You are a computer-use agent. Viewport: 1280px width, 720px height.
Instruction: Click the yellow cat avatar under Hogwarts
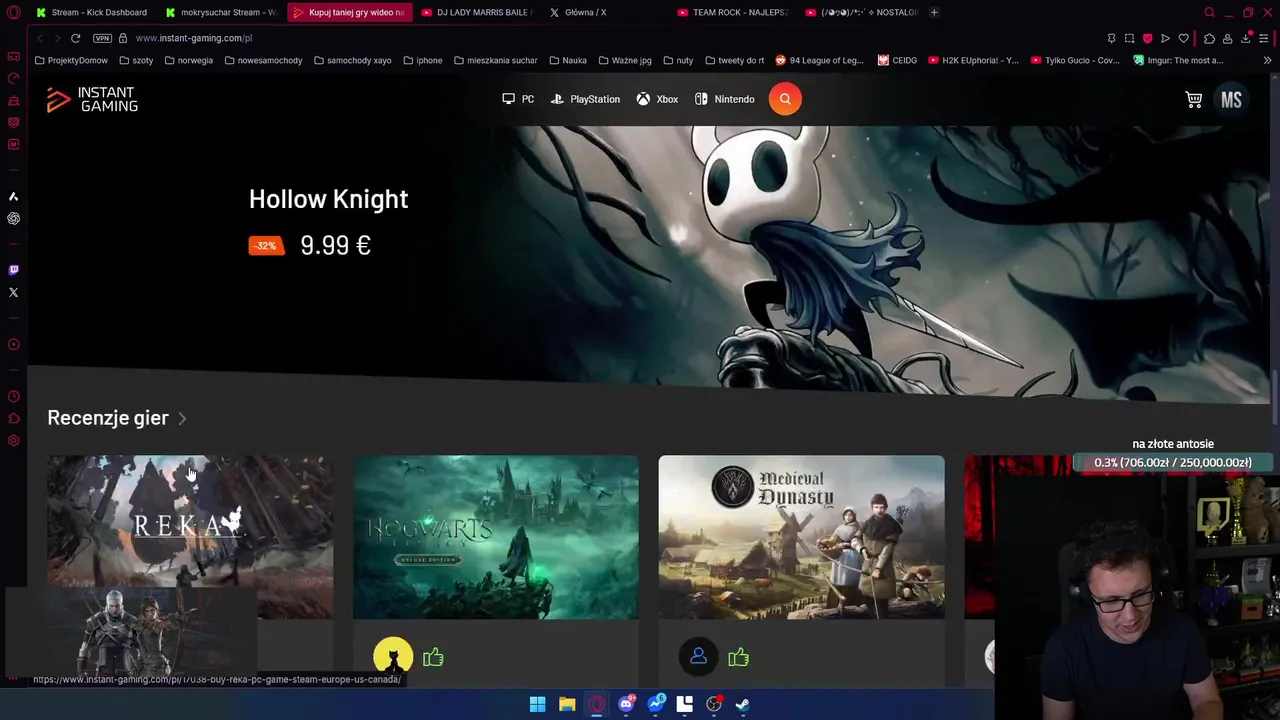point(393,657)
